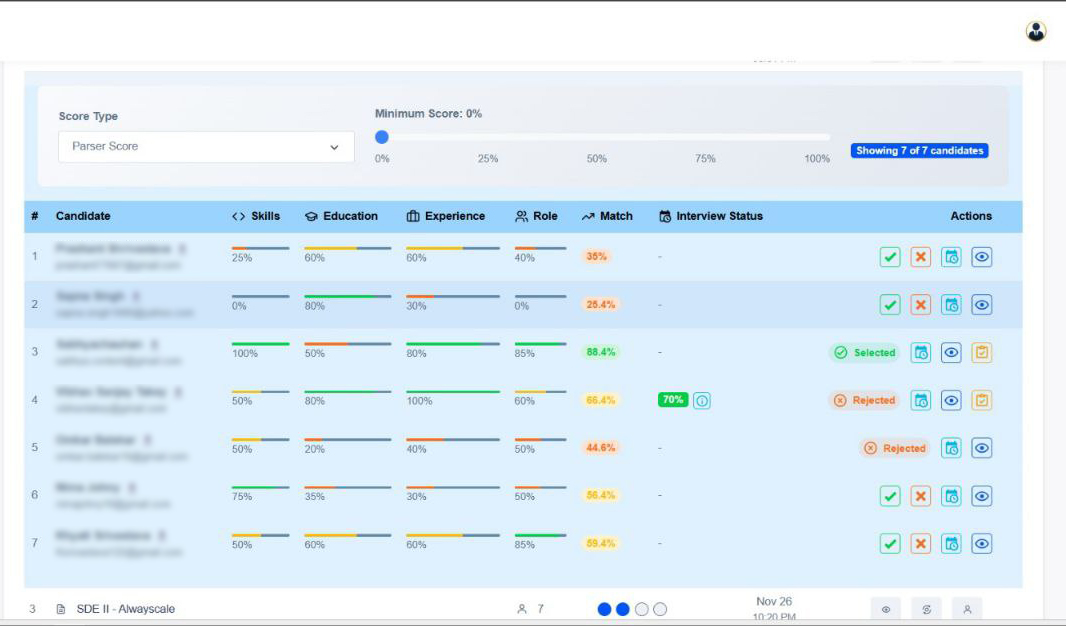Open info icon beside 70% interview score
This screenshot has height=626, width=1066.
[702, 400]
